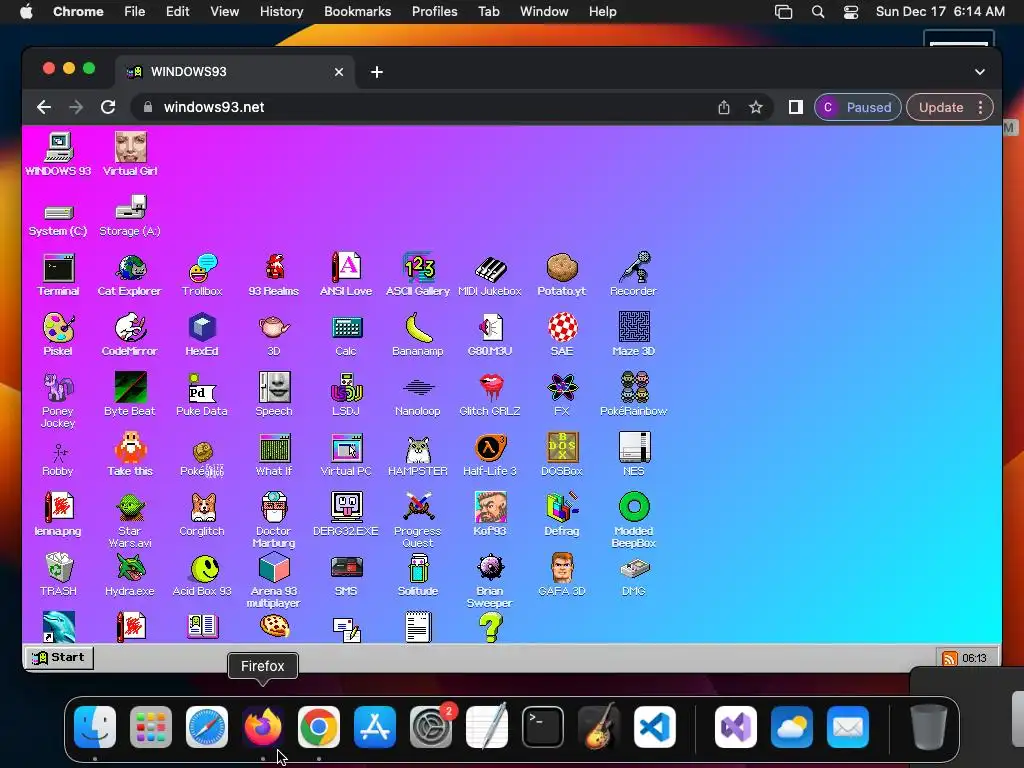Open the GAFA 3D icon
The height and width of the screenshot is (768, 1024).
click(x=562, y=575)
